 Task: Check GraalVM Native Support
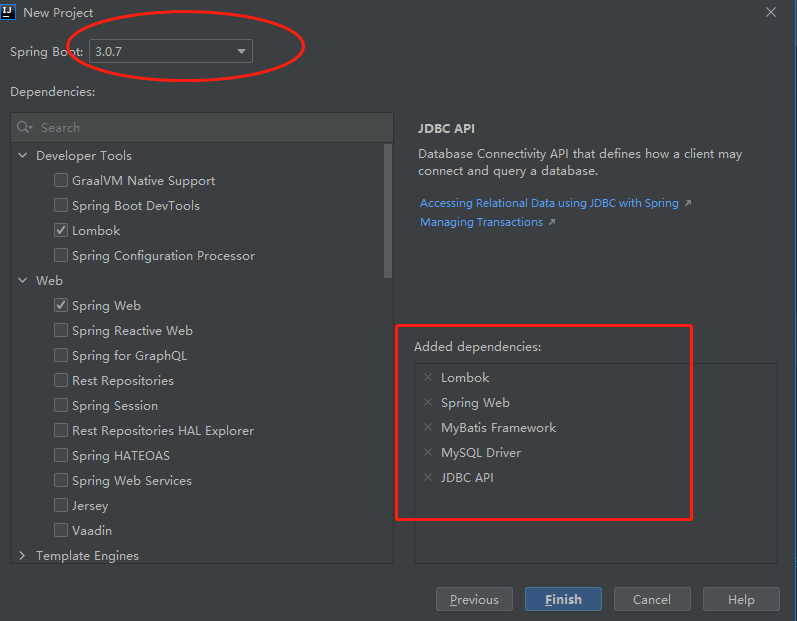(x=61, y=181)
